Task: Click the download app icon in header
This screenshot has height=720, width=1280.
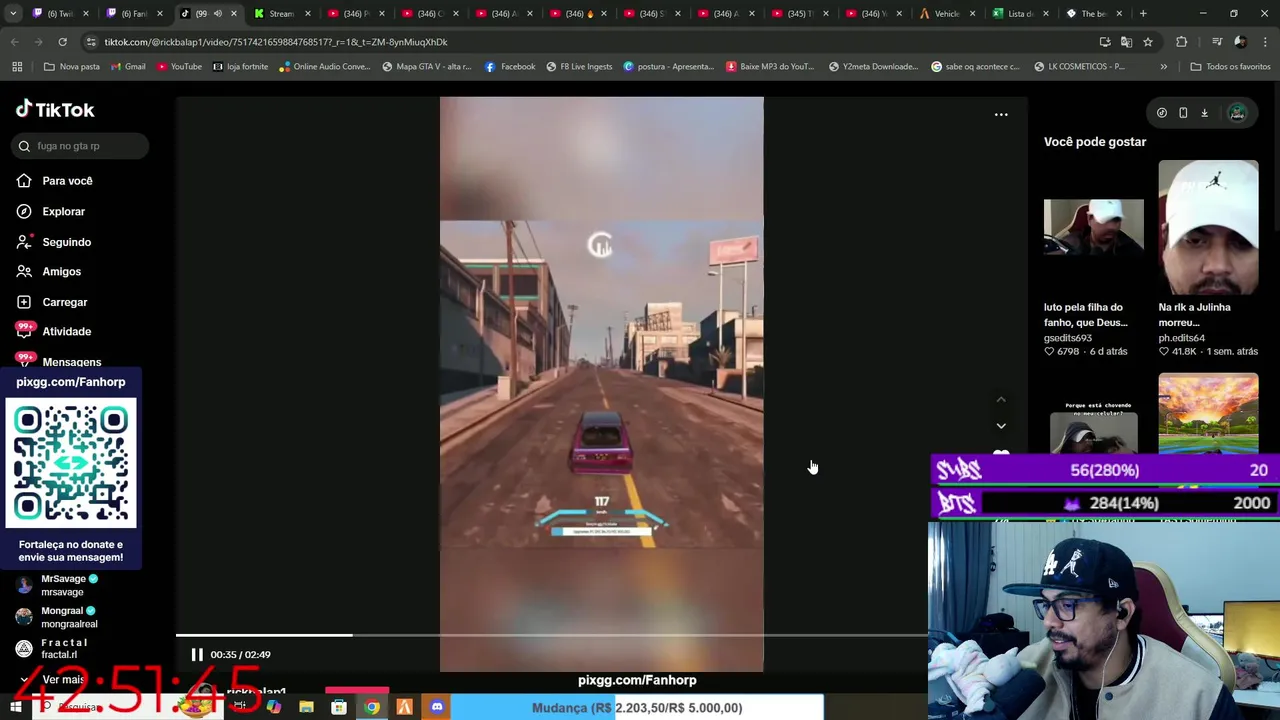Action: coord(1204,113)
